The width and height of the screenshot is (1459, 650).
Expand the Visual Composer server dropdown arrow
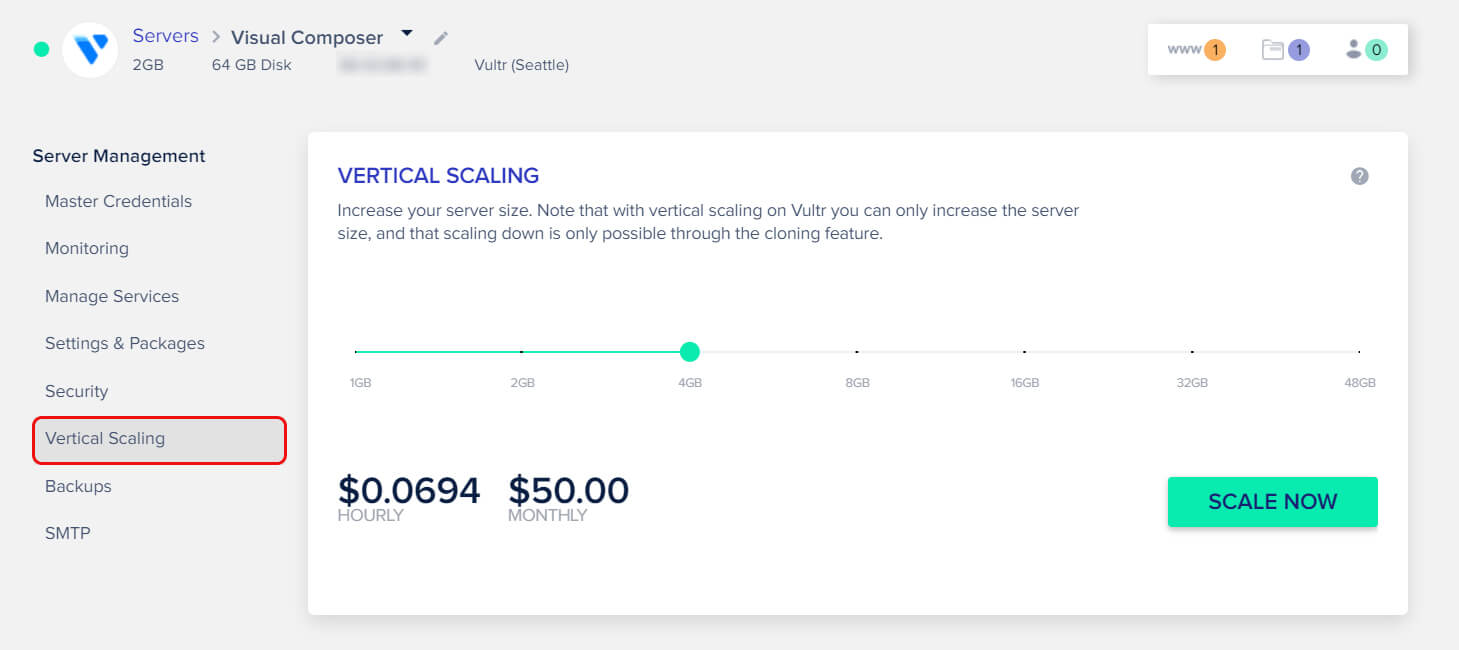(x=407, y=33)
